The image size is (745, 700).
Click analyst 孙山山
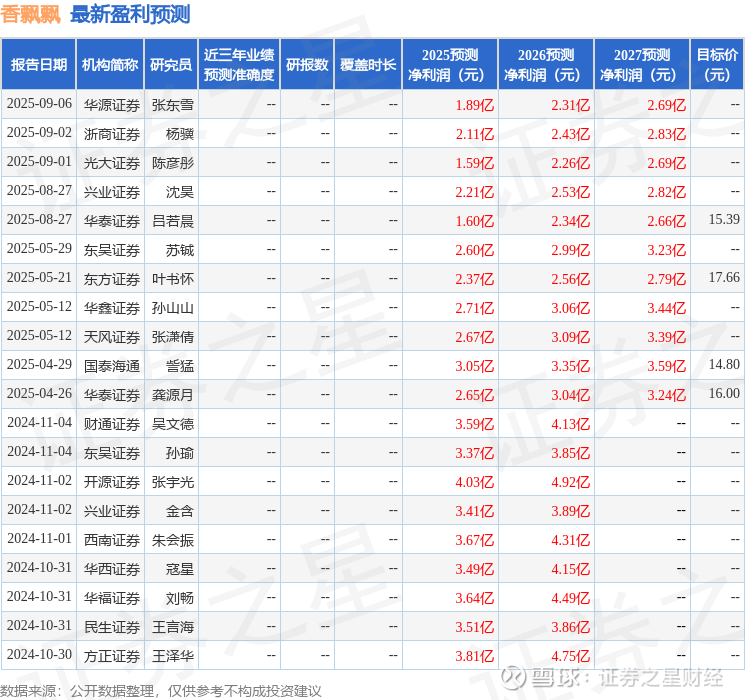(x=173, y=308)
